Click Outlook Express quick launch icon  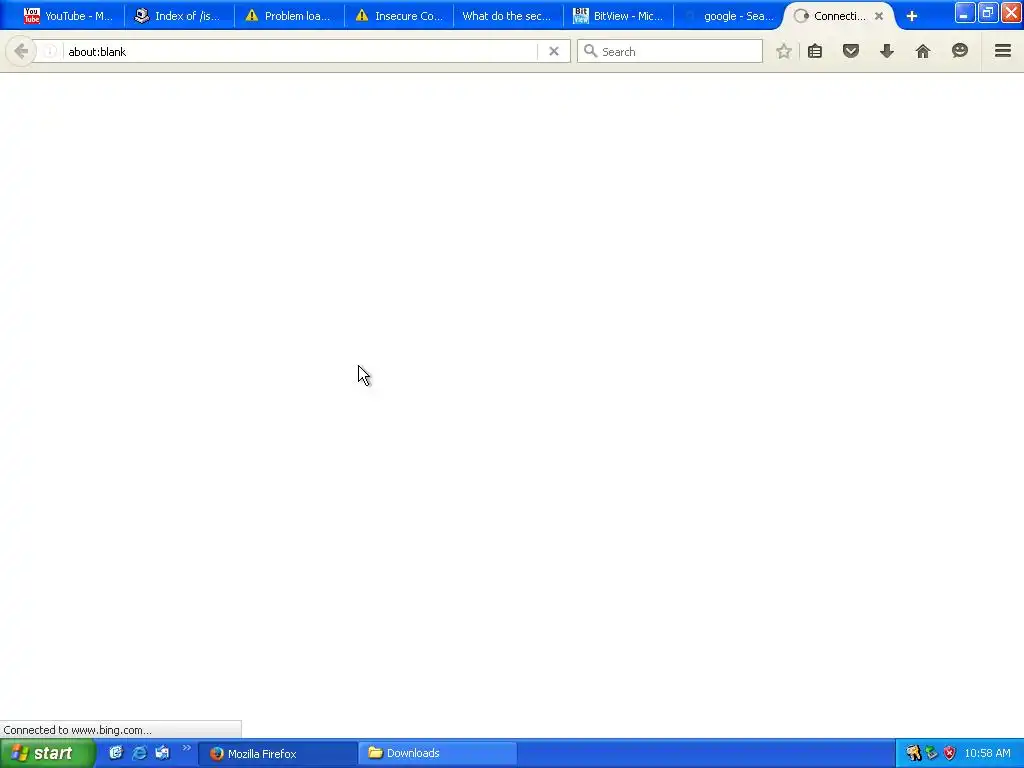point(162,753)
